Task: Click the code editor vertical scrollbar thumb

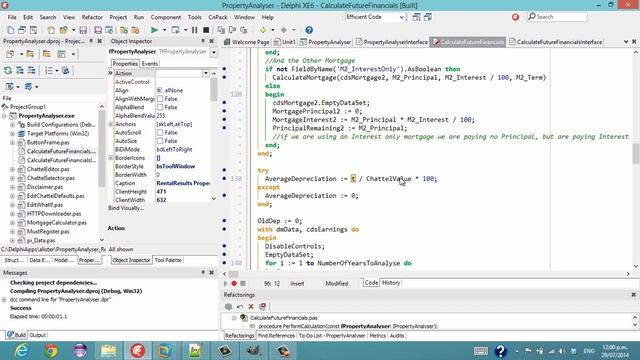Action: point(636,153)
